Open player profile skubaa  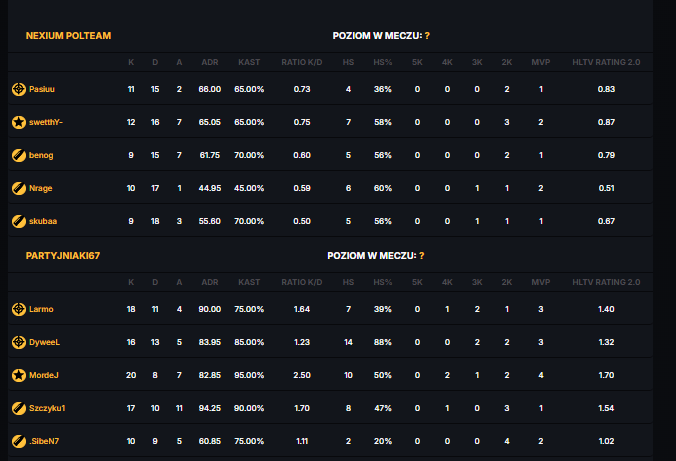(43, 221)
